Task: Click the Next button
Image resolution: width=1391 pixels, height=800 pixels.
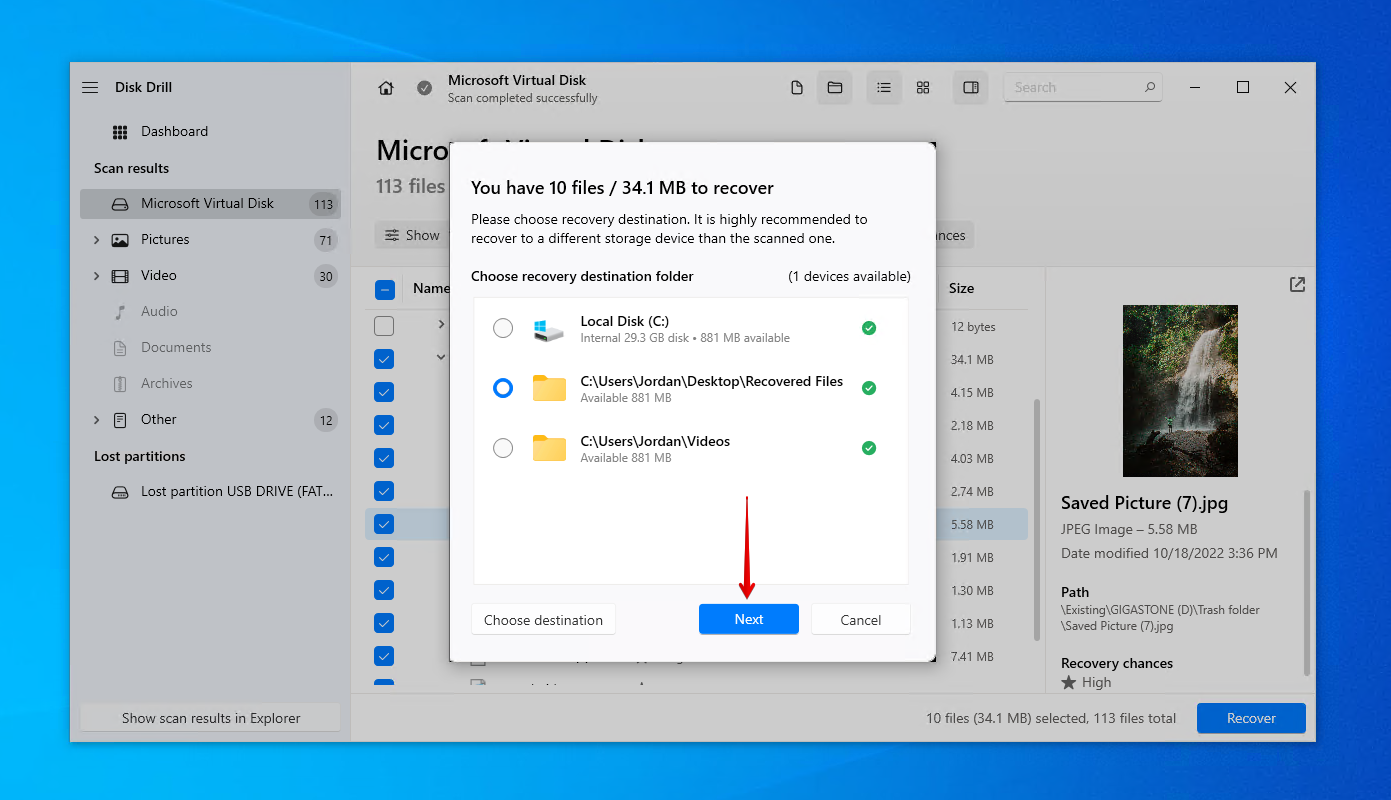Action: pyautogui.click(x=749, y=619)
